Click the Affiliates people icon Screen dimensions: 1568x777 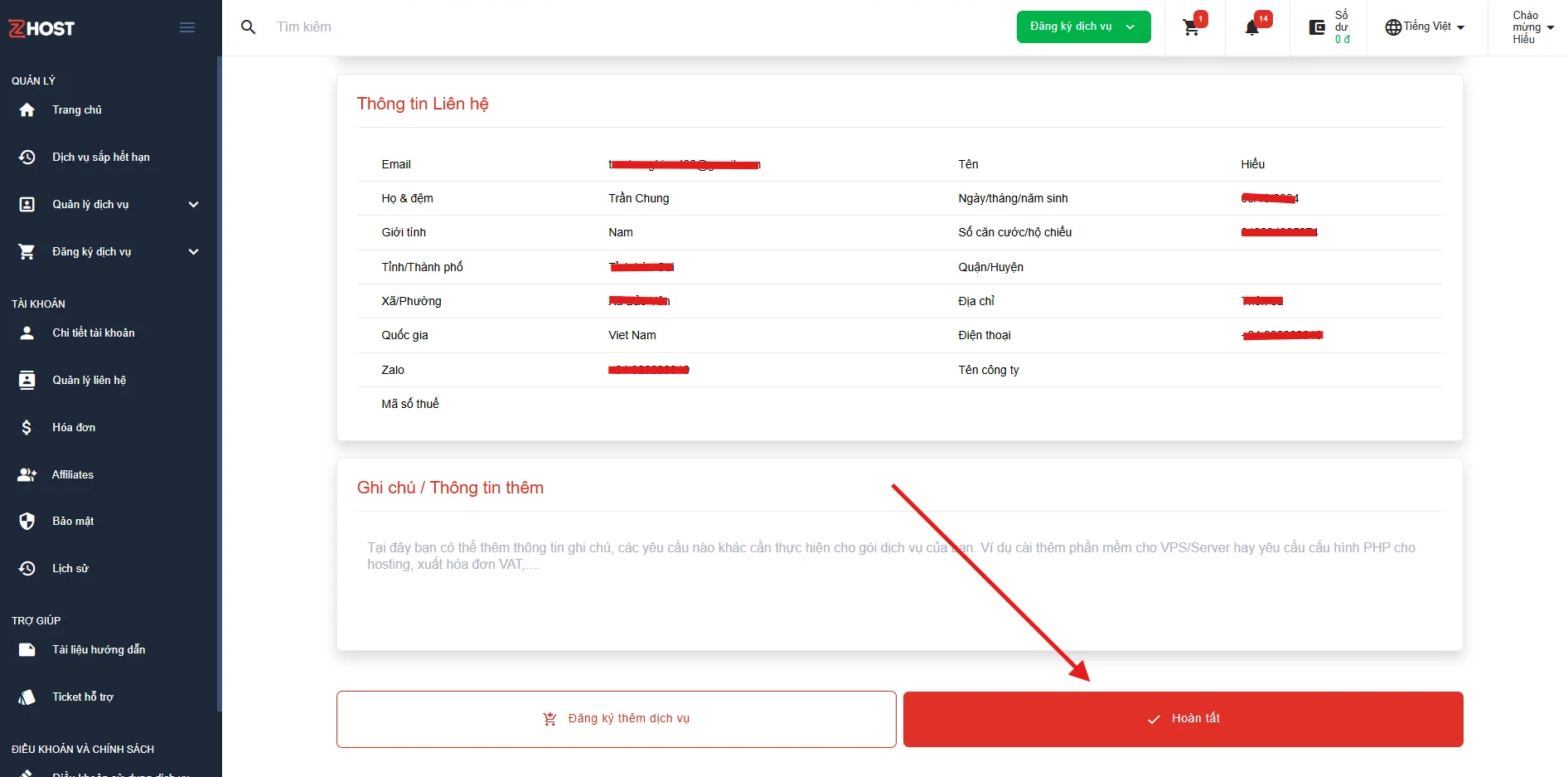[27, 474]
